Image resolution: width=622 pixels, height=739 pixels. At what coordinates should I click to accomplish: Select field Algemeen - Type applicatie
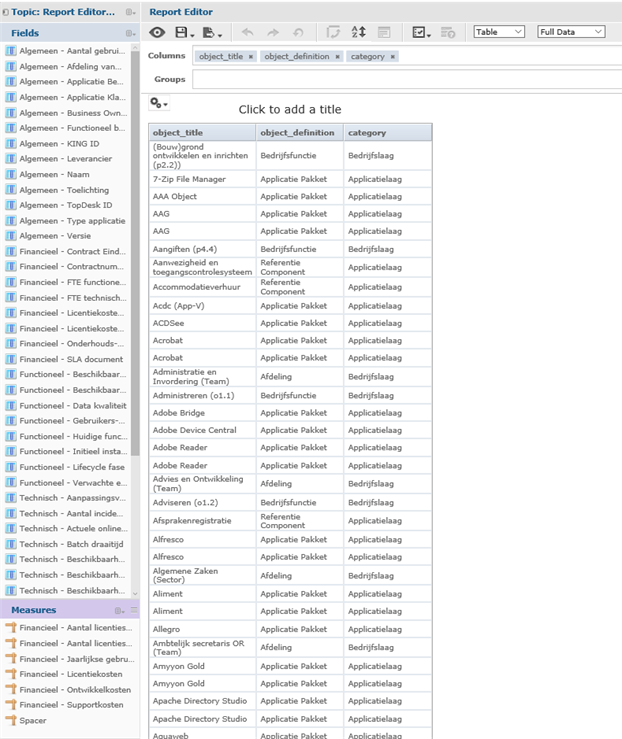(72, 221)
